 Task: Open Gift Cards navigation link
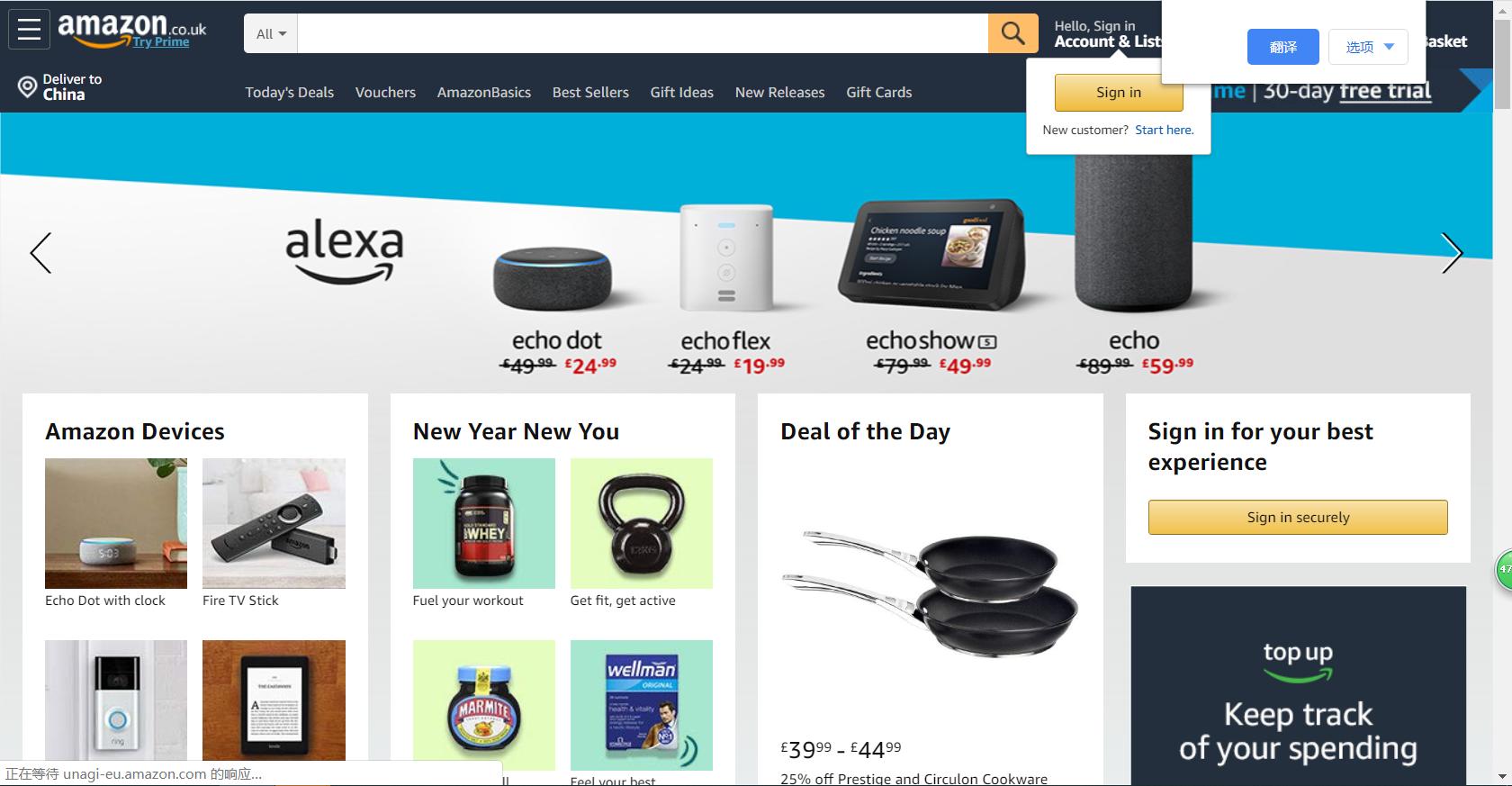(878, 92)
